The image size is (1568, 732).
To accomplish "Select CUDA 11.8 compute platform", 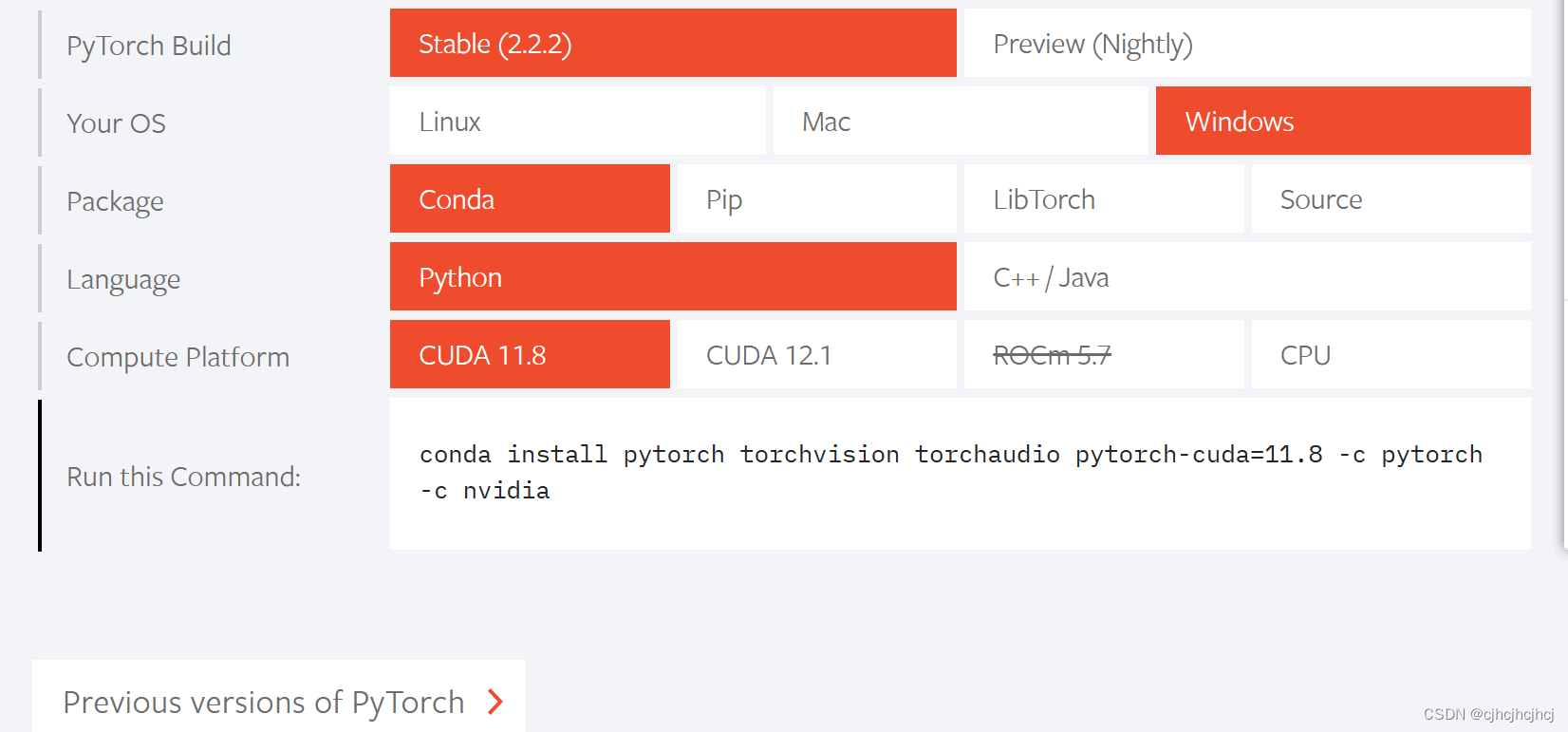I will tap(530, 354).
